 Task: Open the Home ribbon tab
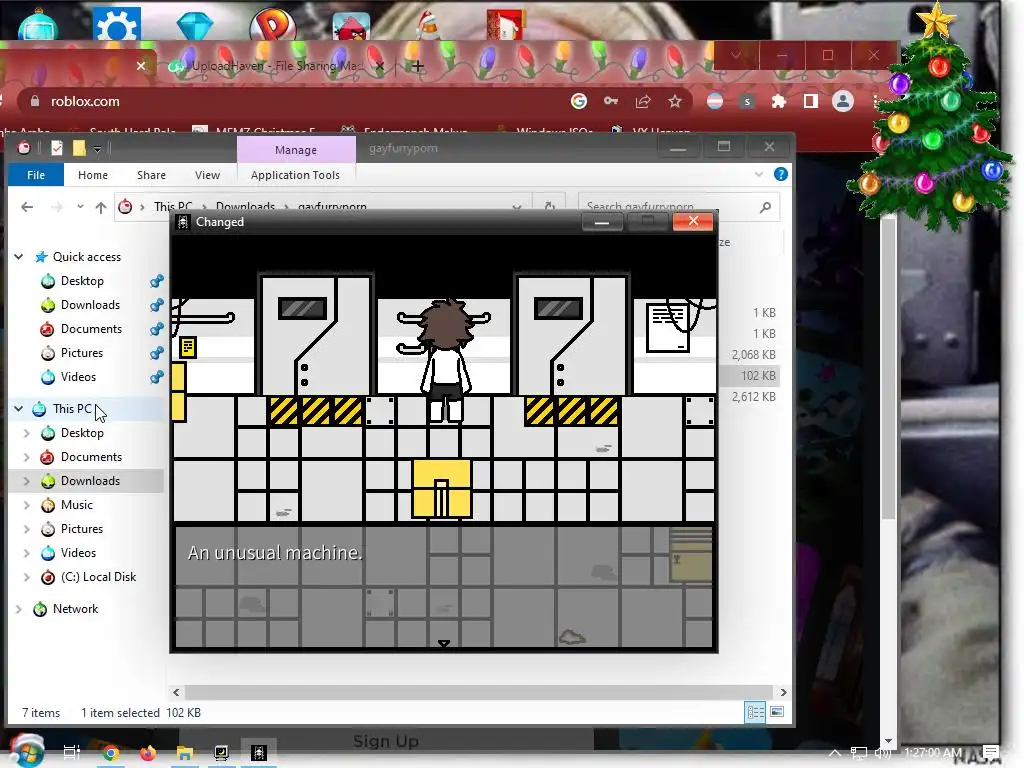(x=93, y=175)
